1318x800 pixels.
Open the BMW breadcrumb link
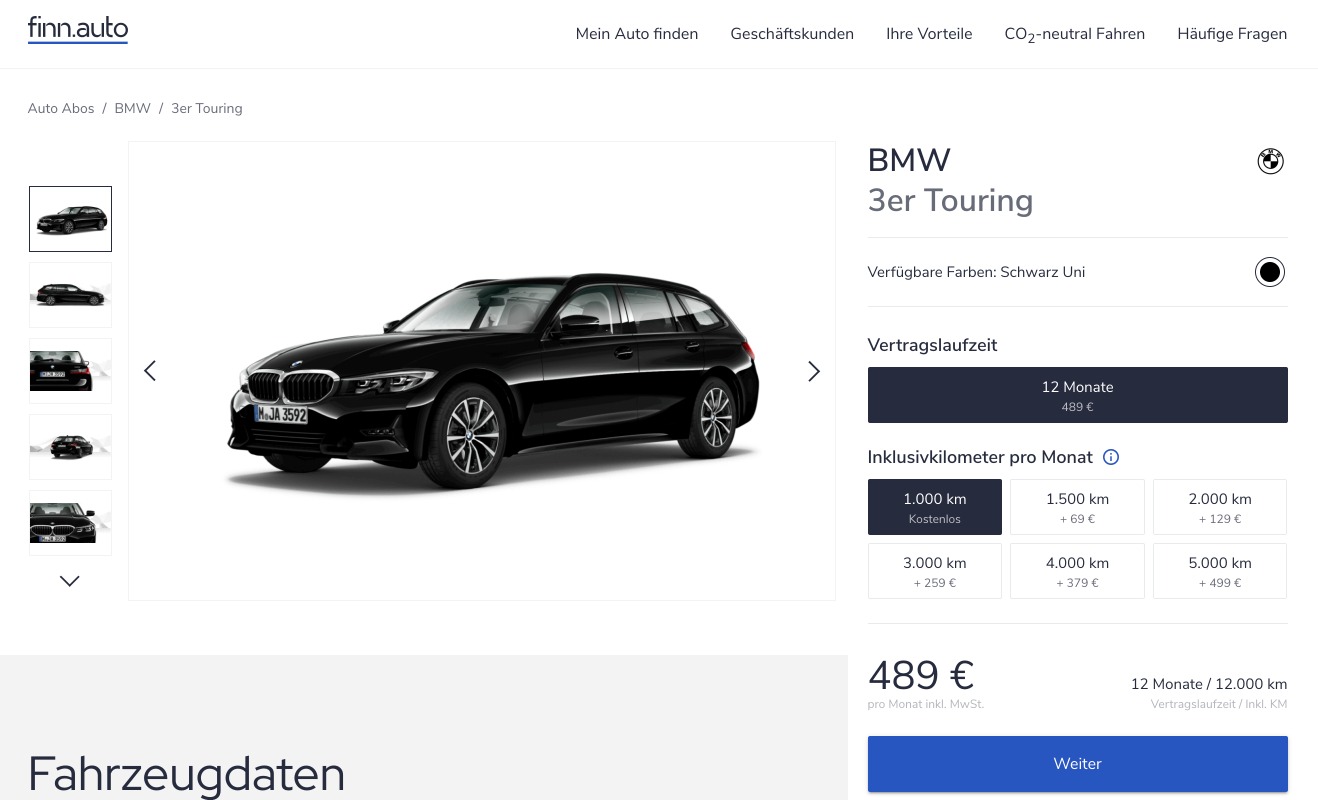pos(132,108)
